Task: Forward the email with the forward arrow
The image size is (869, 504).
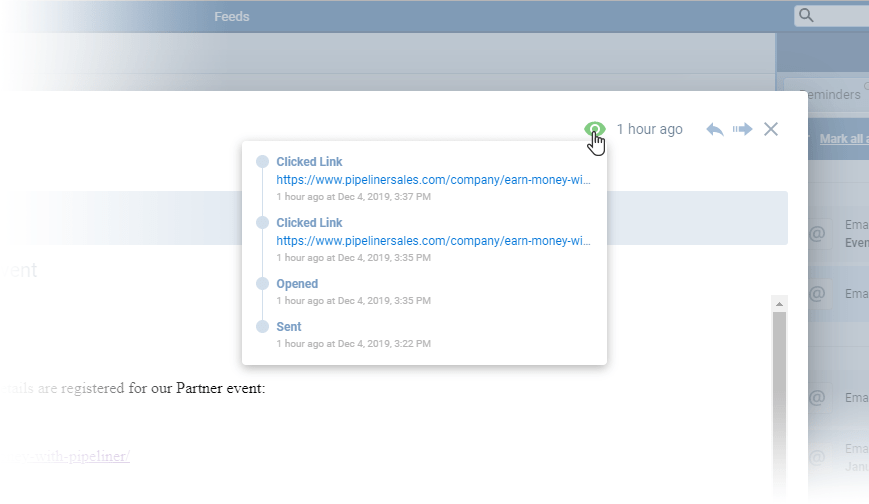Action: (742, 129)
